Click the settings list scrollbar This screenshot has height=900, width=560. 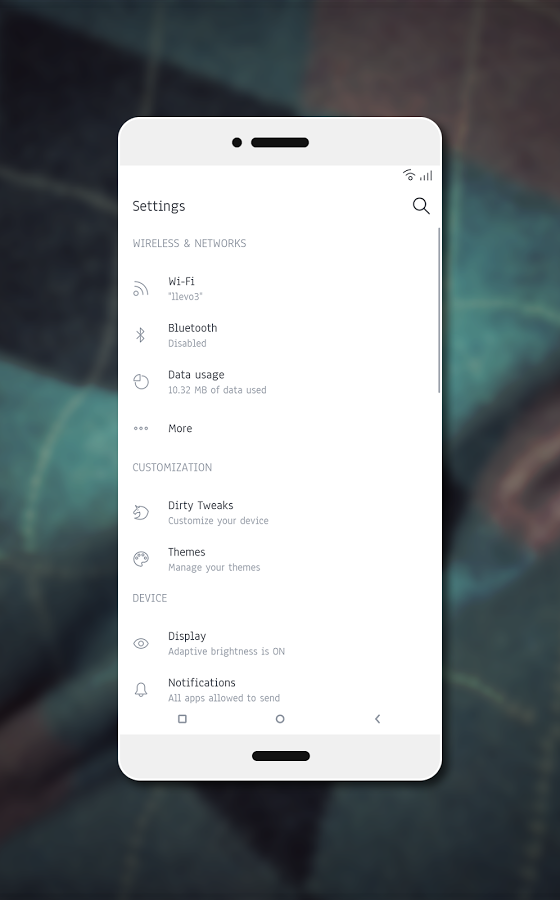[439, 310]
